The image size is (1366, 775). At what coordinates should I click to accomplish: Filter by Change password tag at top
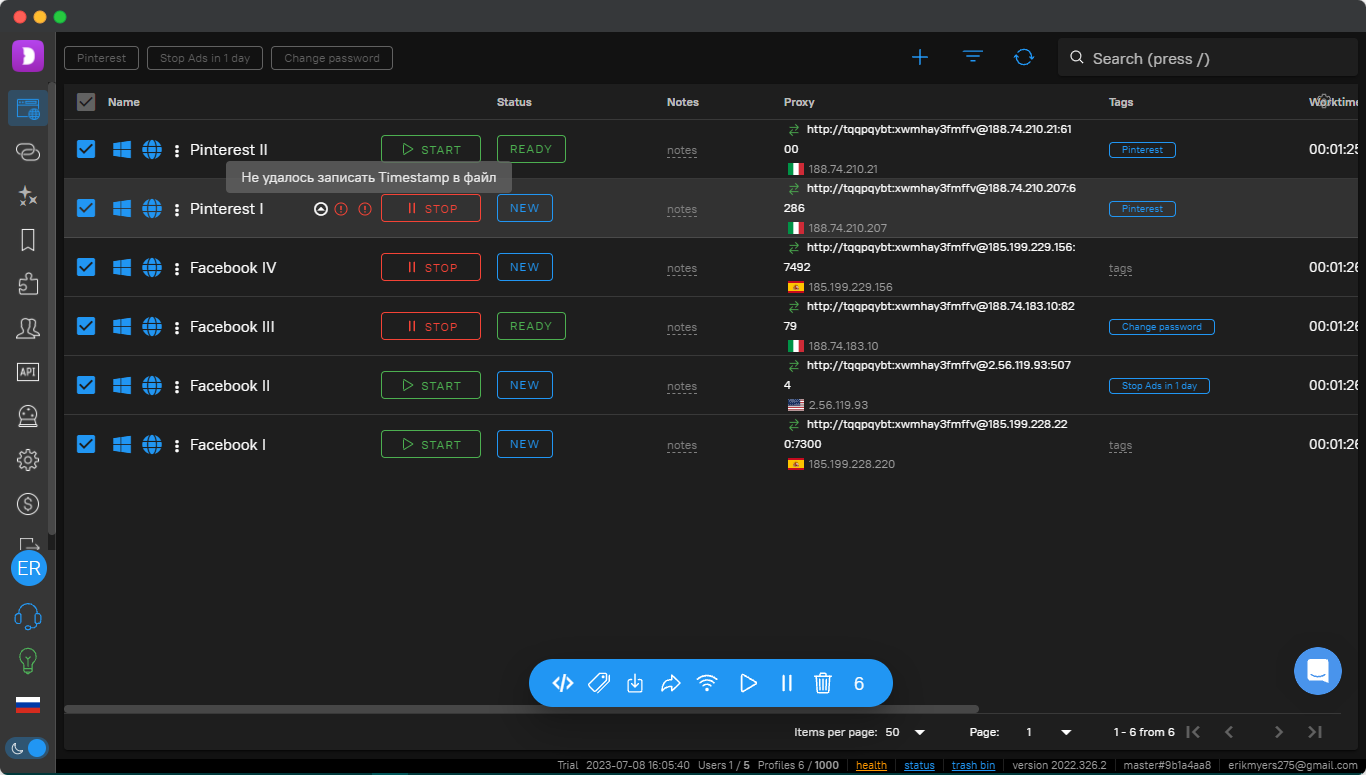coord(332,58)
